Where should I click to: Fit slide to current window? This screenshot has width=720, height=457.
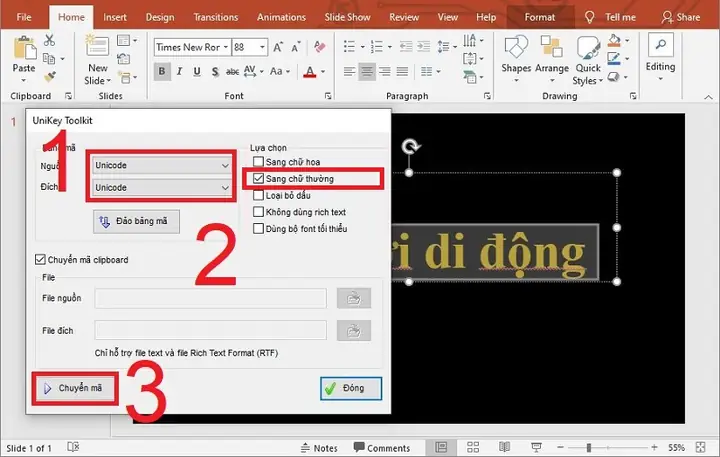pos(700,447)
